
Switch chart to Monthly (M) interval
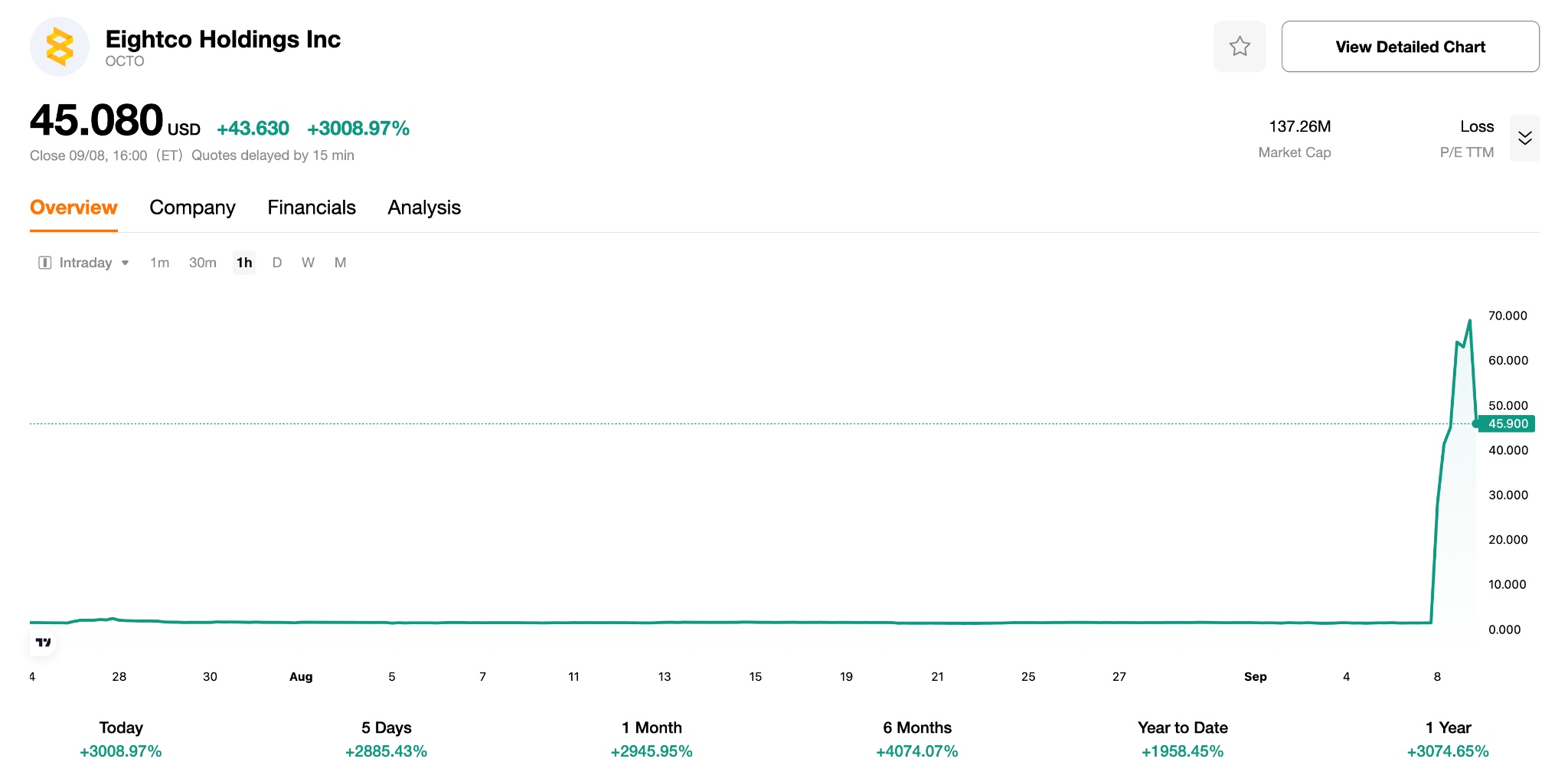pos(340,263)
